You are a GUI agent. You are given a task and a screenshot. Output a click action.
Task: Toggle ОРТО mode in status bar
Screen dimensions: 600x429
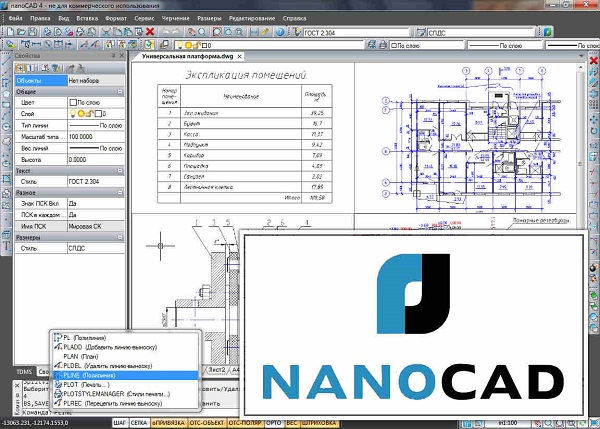274,423
